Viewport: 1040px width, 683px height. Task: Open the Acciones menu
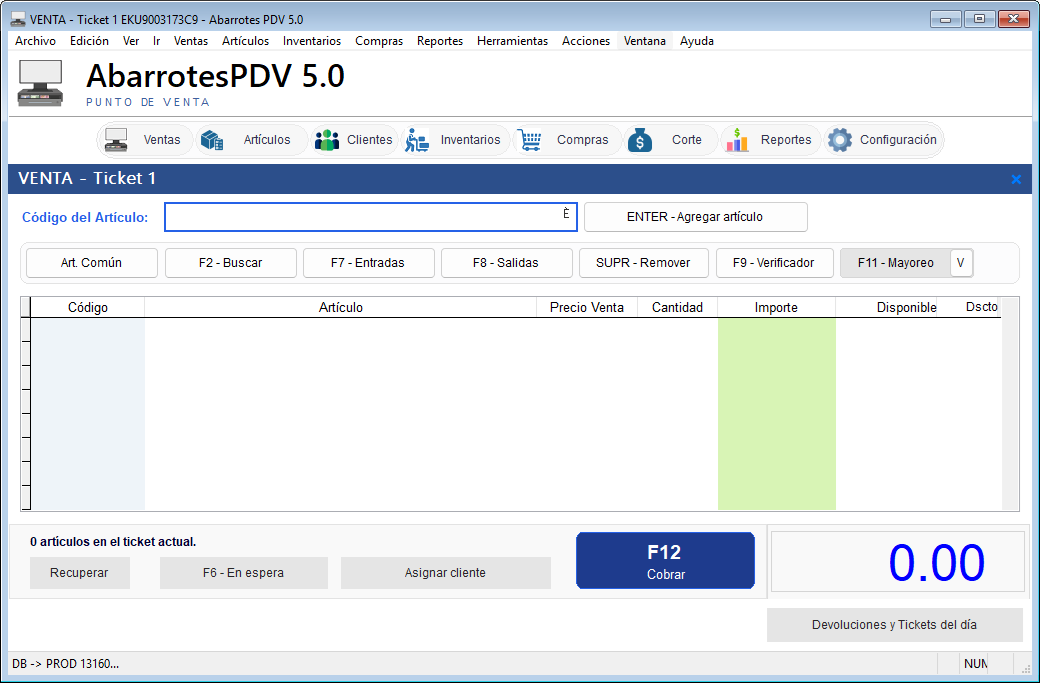click(x=586, y=41)
